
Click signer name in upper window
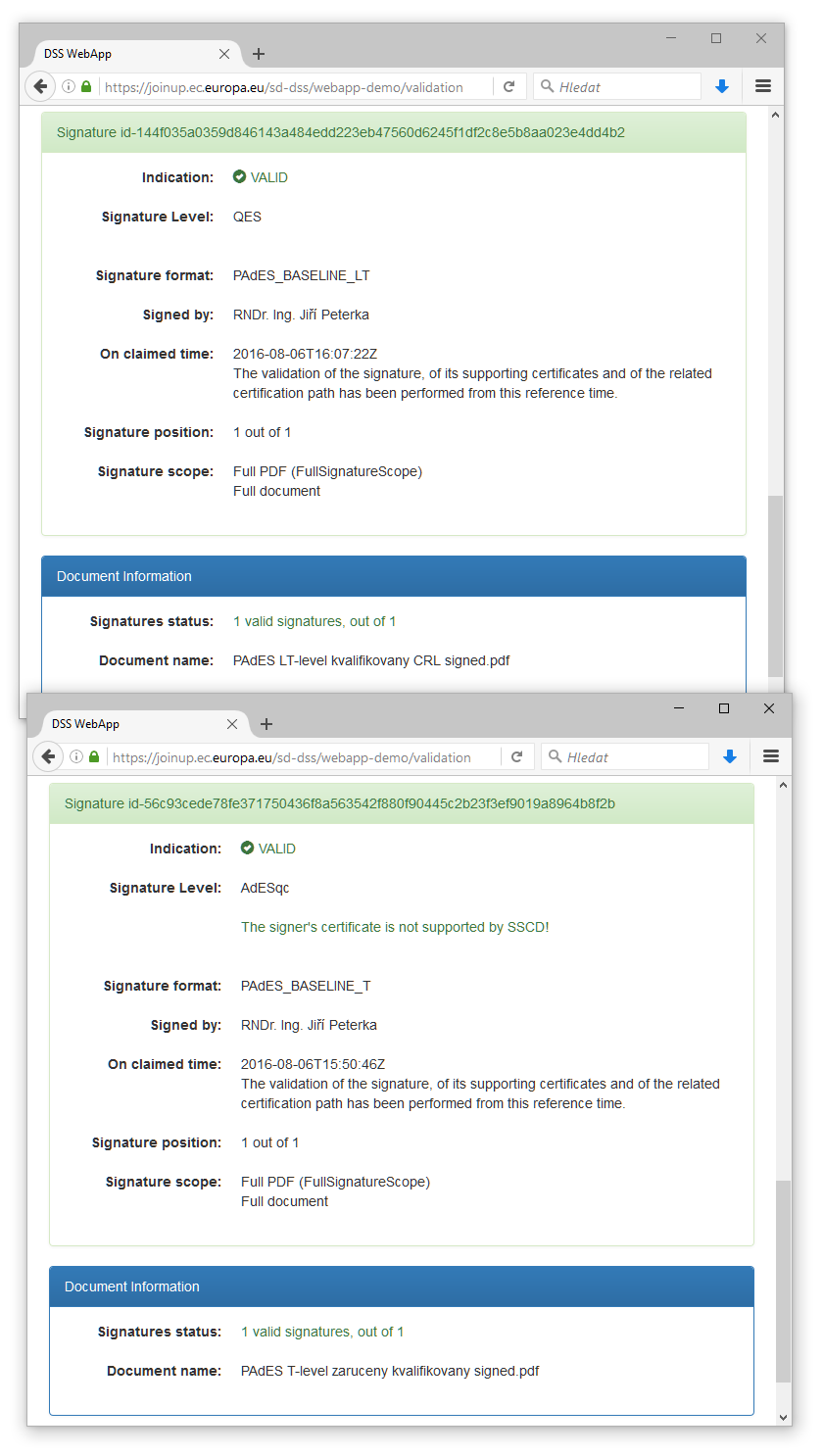[x=301, y=315]
